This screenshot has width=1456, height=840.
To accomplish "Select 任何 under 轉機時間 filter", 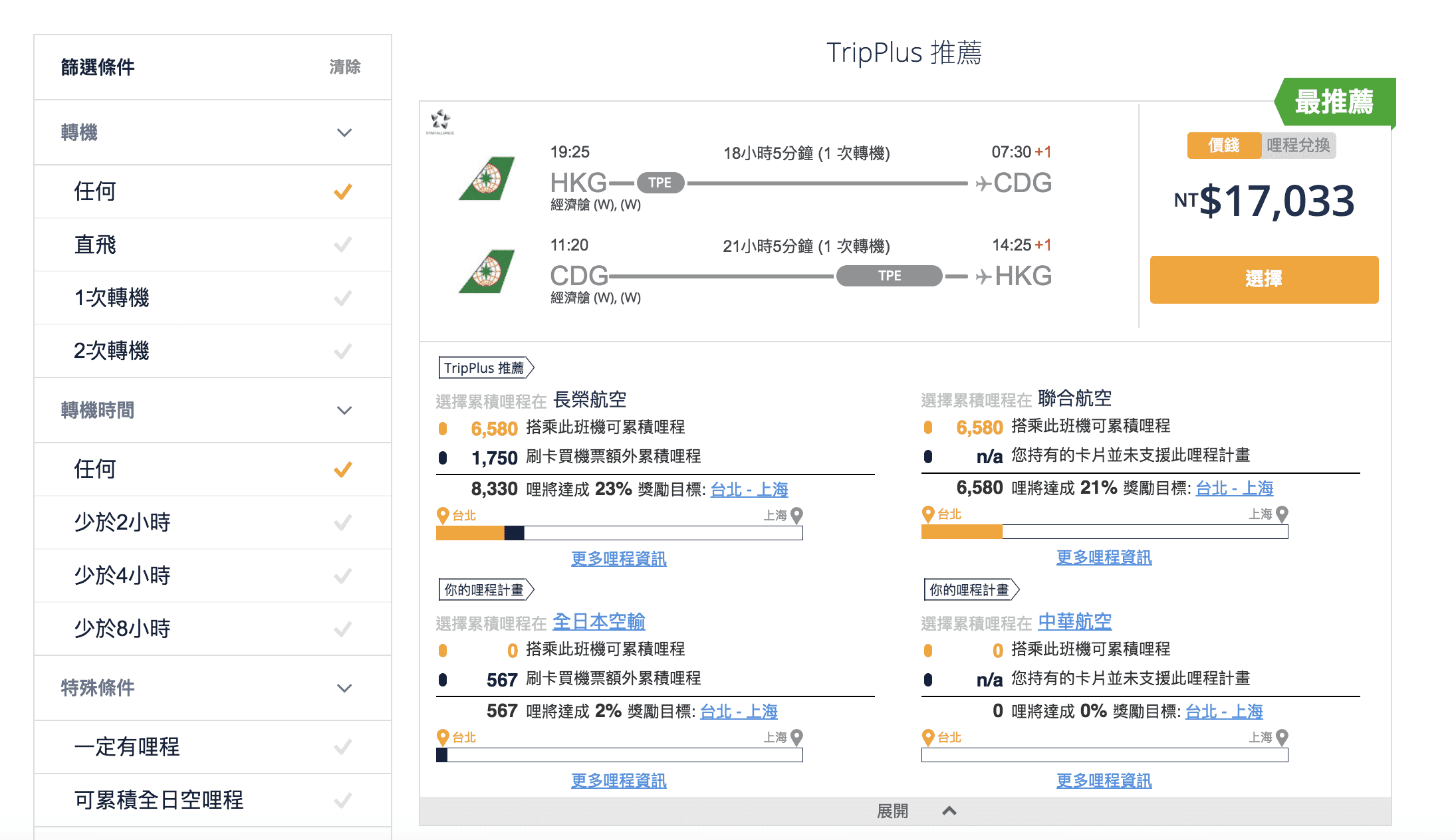I will pyautogui.click(x=213, y=469).
